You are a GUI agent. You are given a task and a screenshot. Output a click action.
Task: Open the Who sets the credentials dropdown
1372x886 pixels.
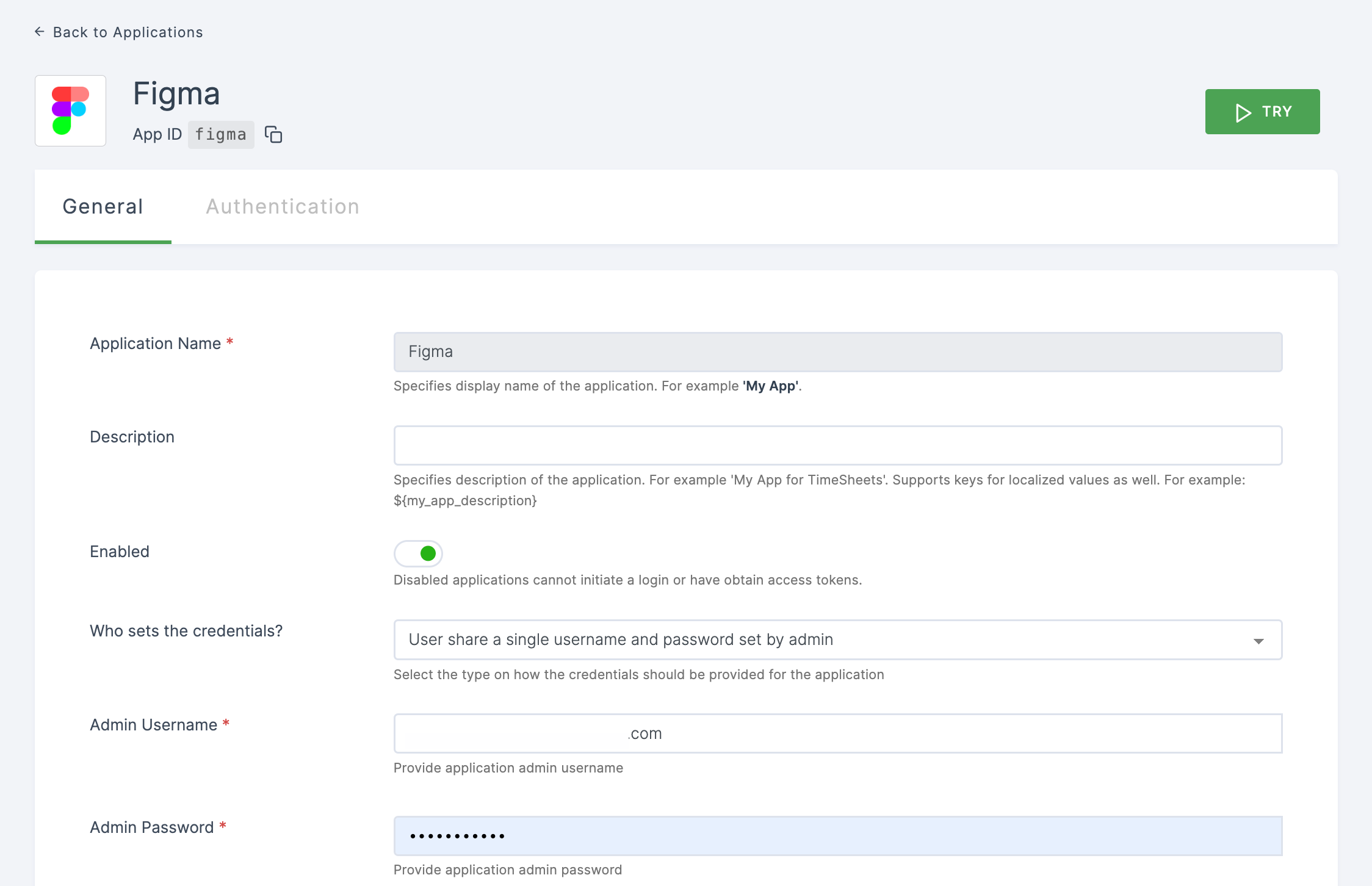pyautogui.click(x=838, y=640)
